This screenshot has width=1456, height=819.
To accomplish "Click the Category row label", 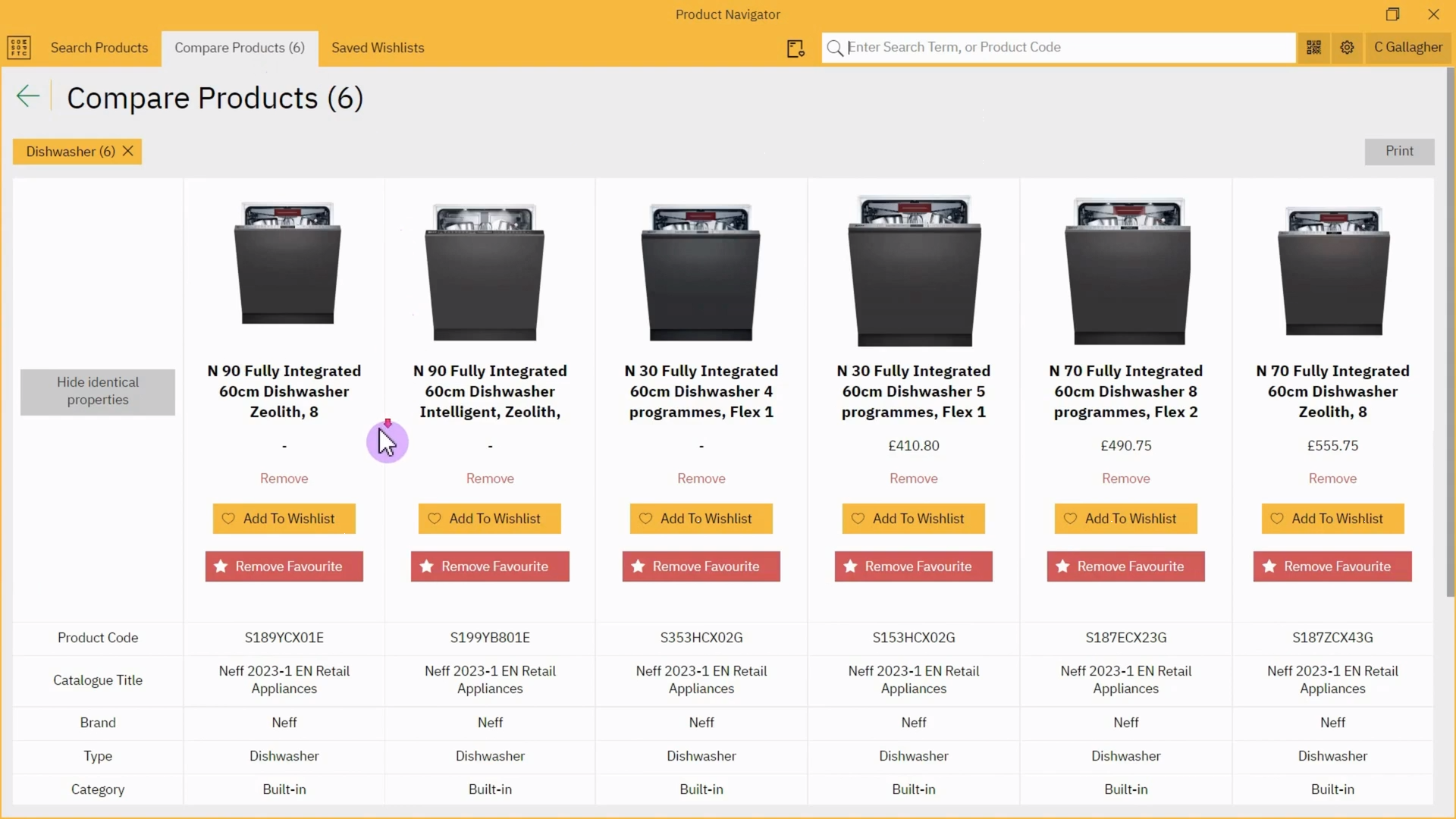I will click(x=98, y=789).
